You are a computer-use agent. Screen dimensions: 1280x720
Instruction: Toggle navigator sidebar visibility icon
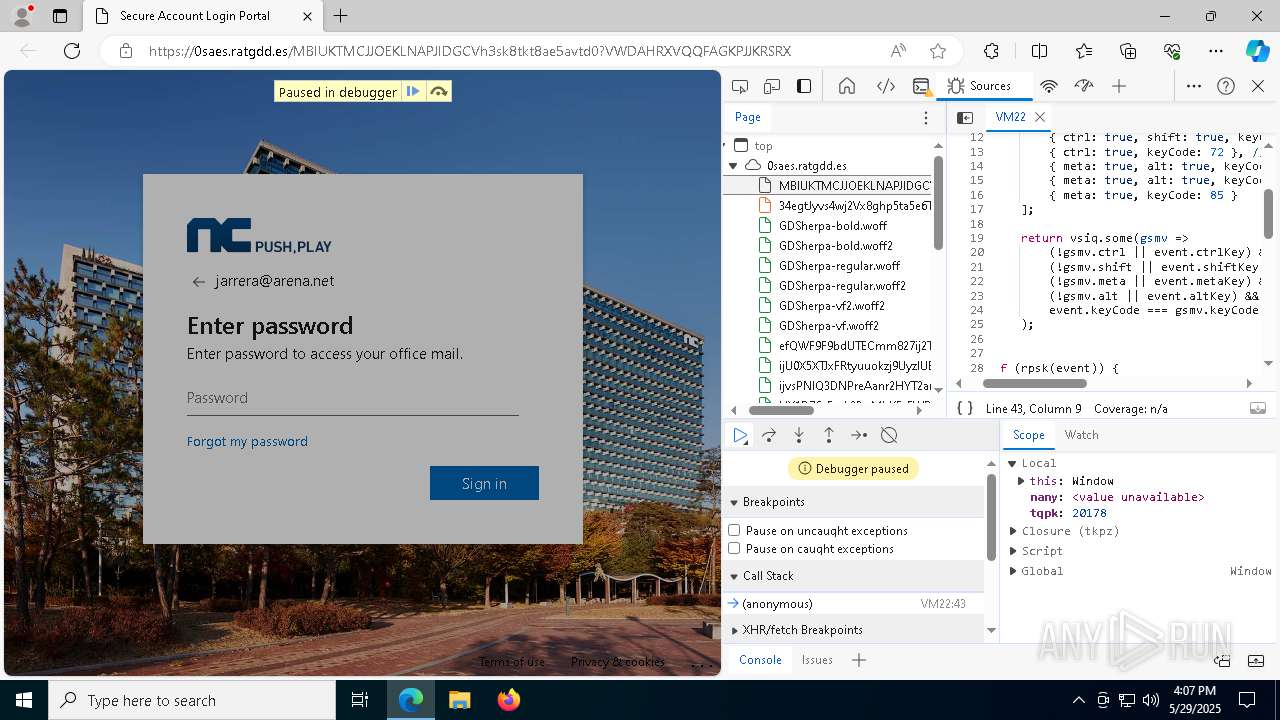965,117
